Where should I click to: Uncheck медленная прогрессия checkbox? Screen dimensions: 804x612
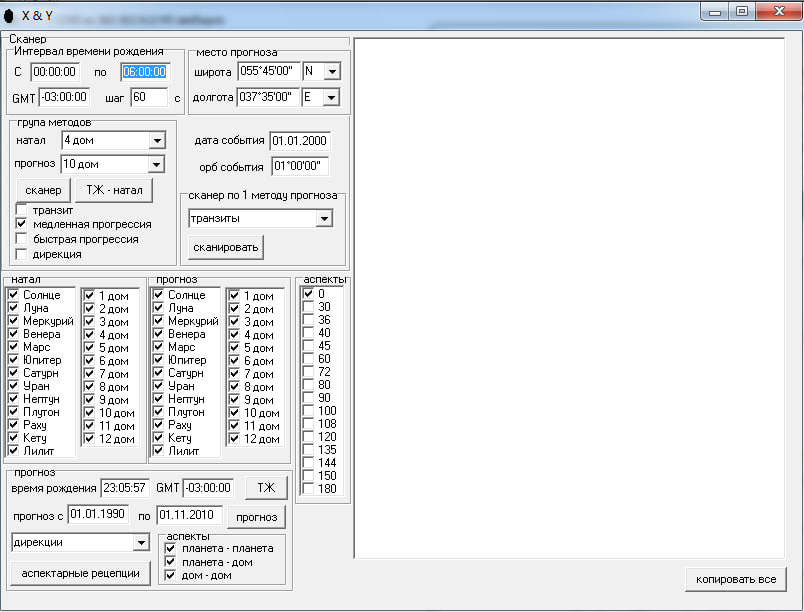point(22,225)
